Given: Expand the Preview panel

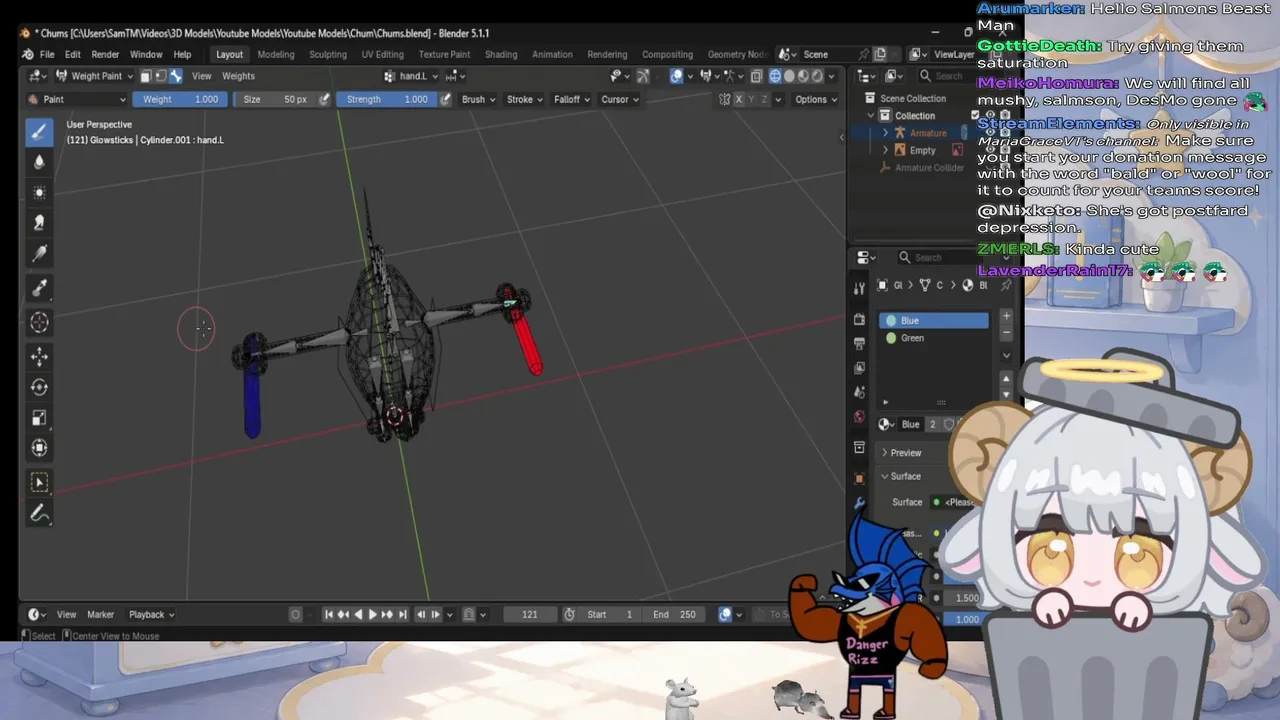Looking at the screenshot, I should point(885,453).
